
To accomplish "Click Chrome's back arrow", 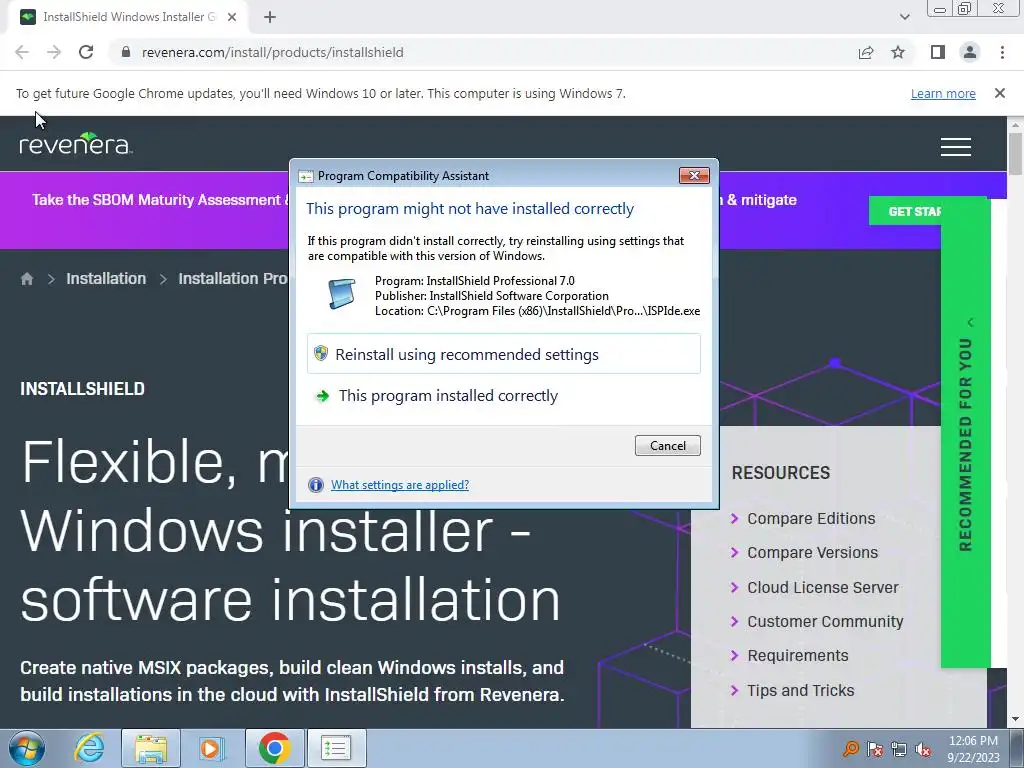I will tap(22, 52).
